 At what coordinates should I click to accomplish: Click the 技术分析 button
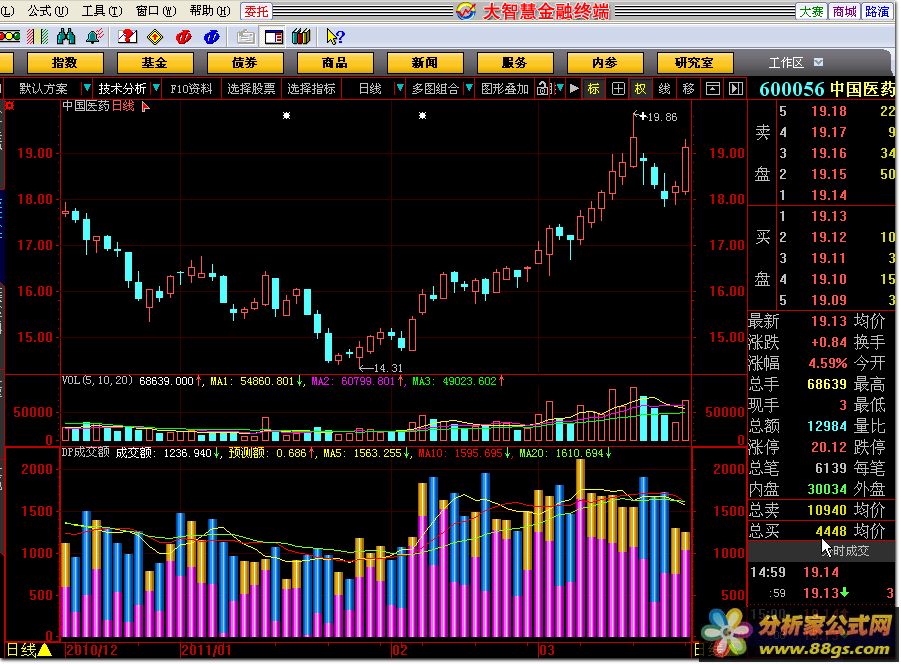122,88
